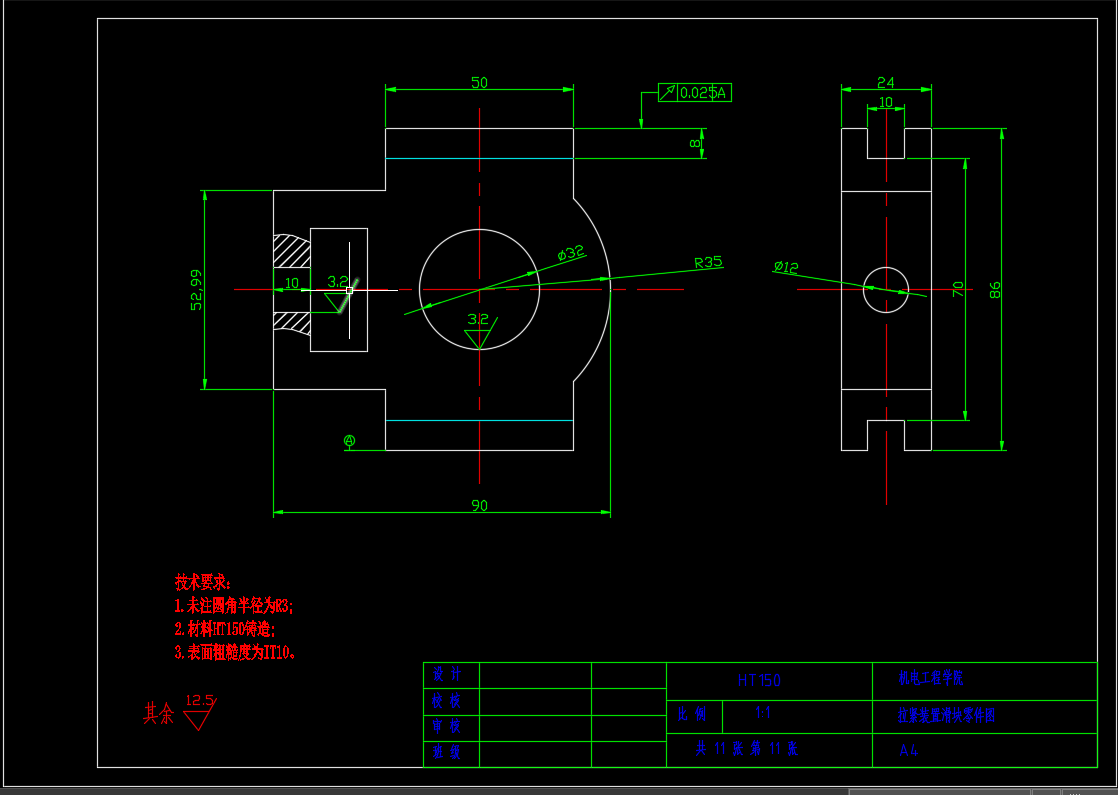The height and width of the screenshot is (795, 1118).
Task: Select the 70 vertical dimension text
Action: [x=958, y=289]
